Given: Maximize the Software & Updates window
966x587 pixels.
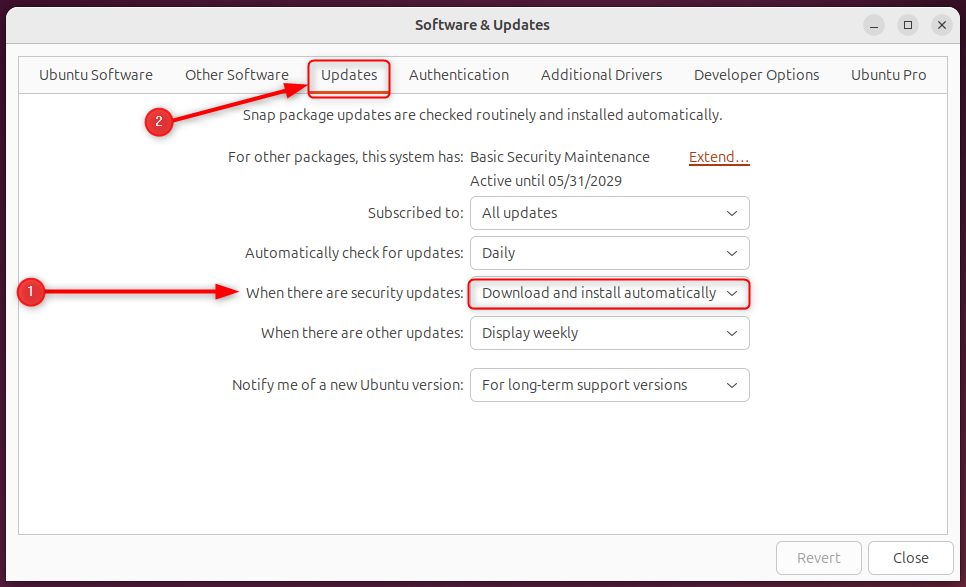Looking at the screenshot, I should (910, 25).
